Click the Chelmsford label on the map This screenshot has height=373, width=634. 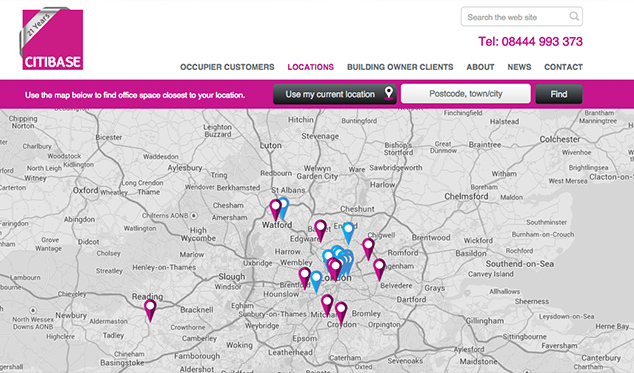click(466, 196)
